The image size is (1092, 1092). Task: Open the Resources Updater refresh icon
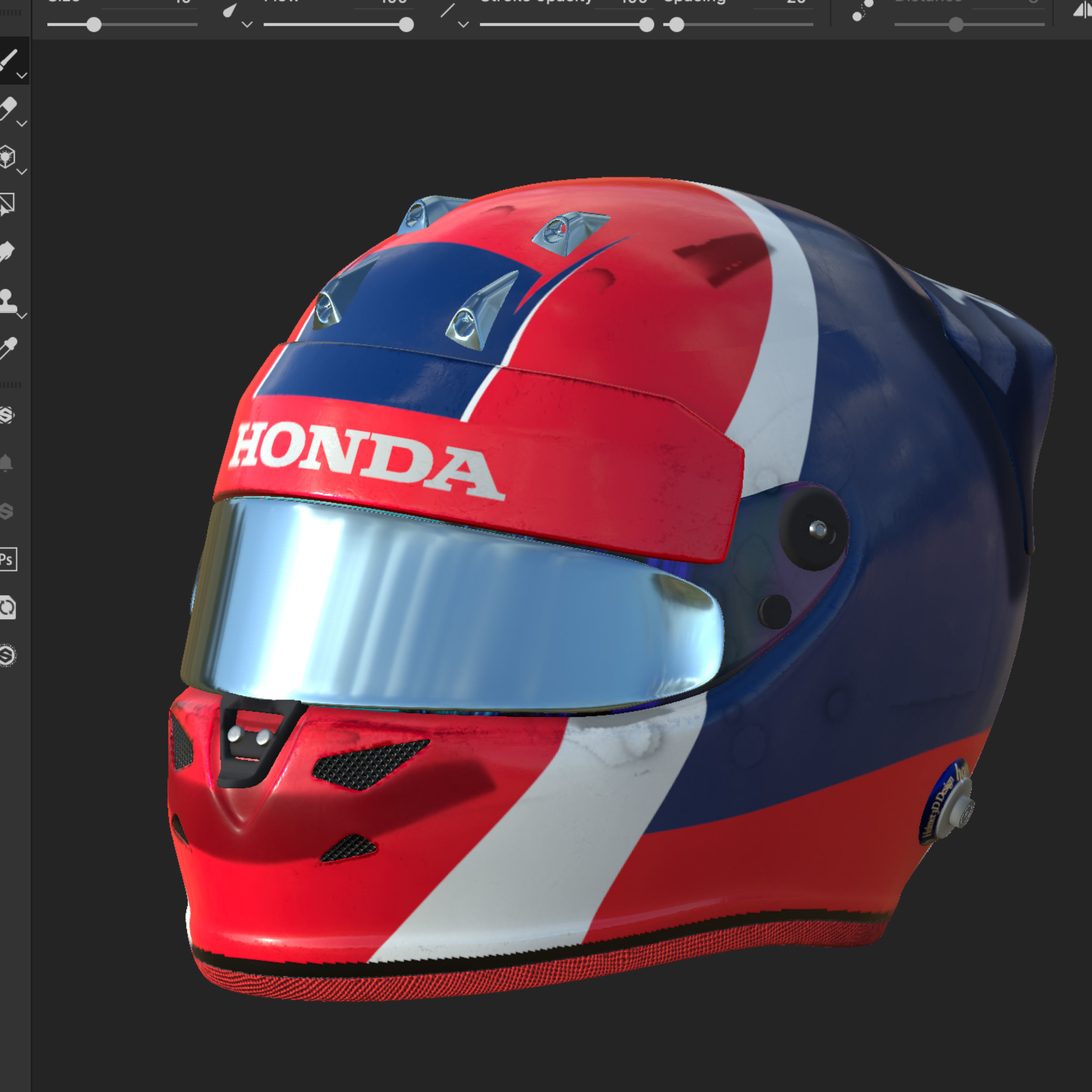(x=7, y=608)
